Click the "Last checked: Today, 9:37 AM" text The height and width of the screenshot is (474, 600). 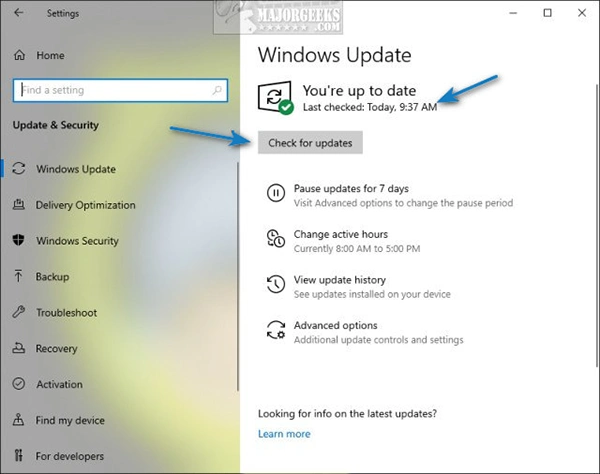click(x=370, y=107)
